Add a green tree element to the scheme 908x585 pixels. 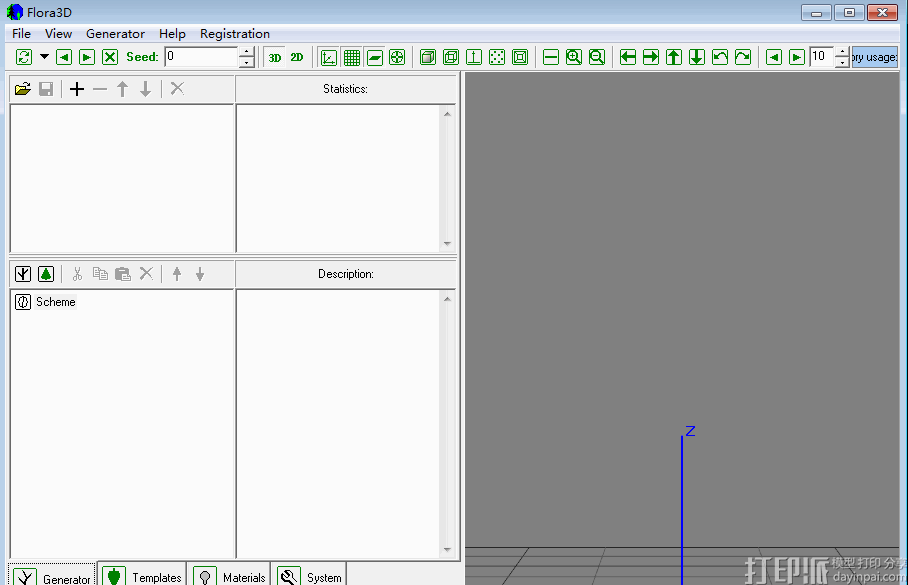click(46, 274)
